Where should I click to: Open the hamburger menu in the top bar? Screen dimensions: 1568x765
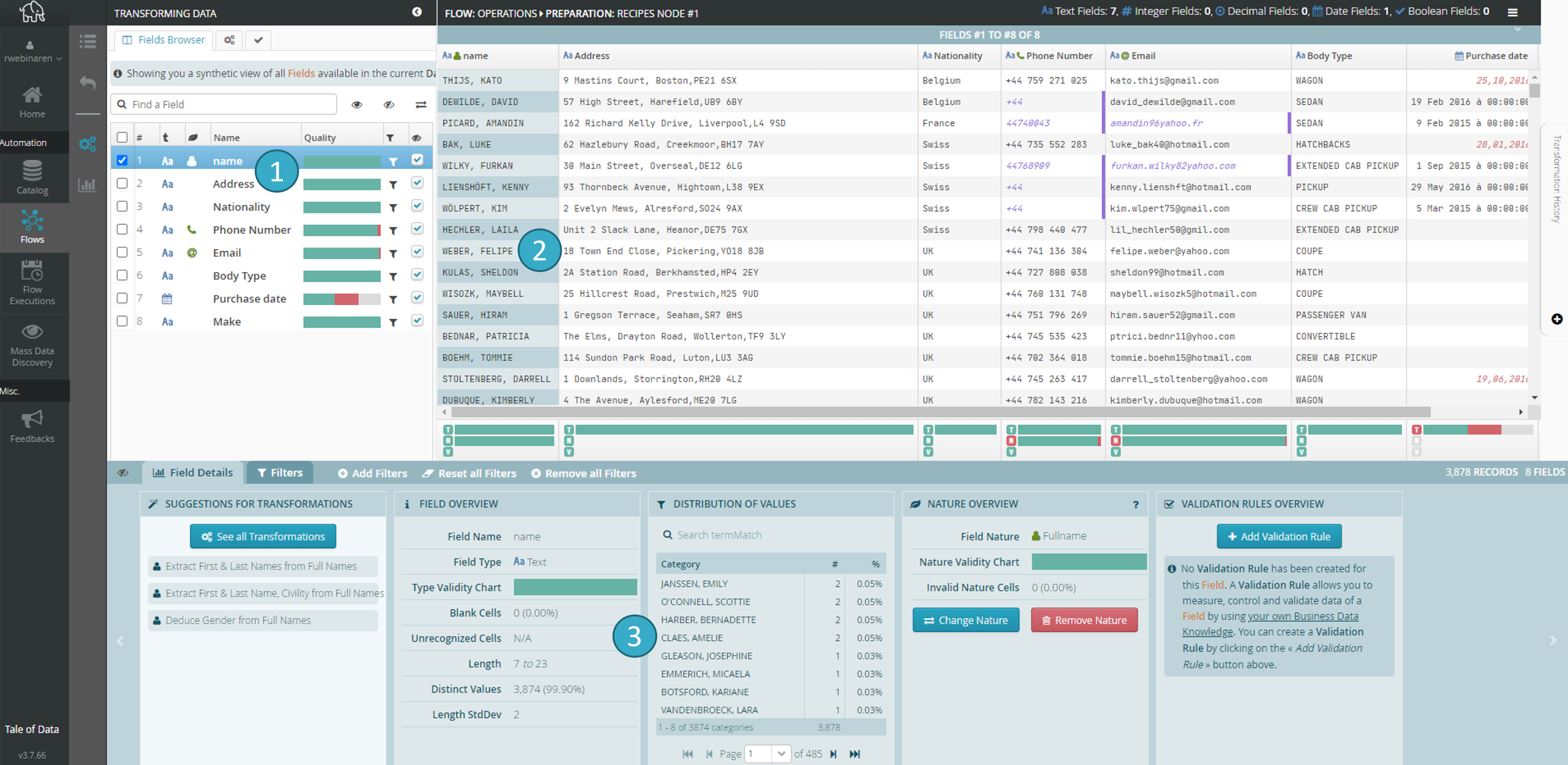[1512, 12]
